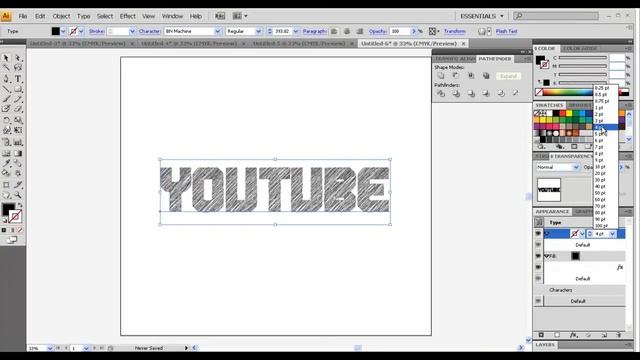Select the Pencil tool
640x360 pixels.
[18, 99]
